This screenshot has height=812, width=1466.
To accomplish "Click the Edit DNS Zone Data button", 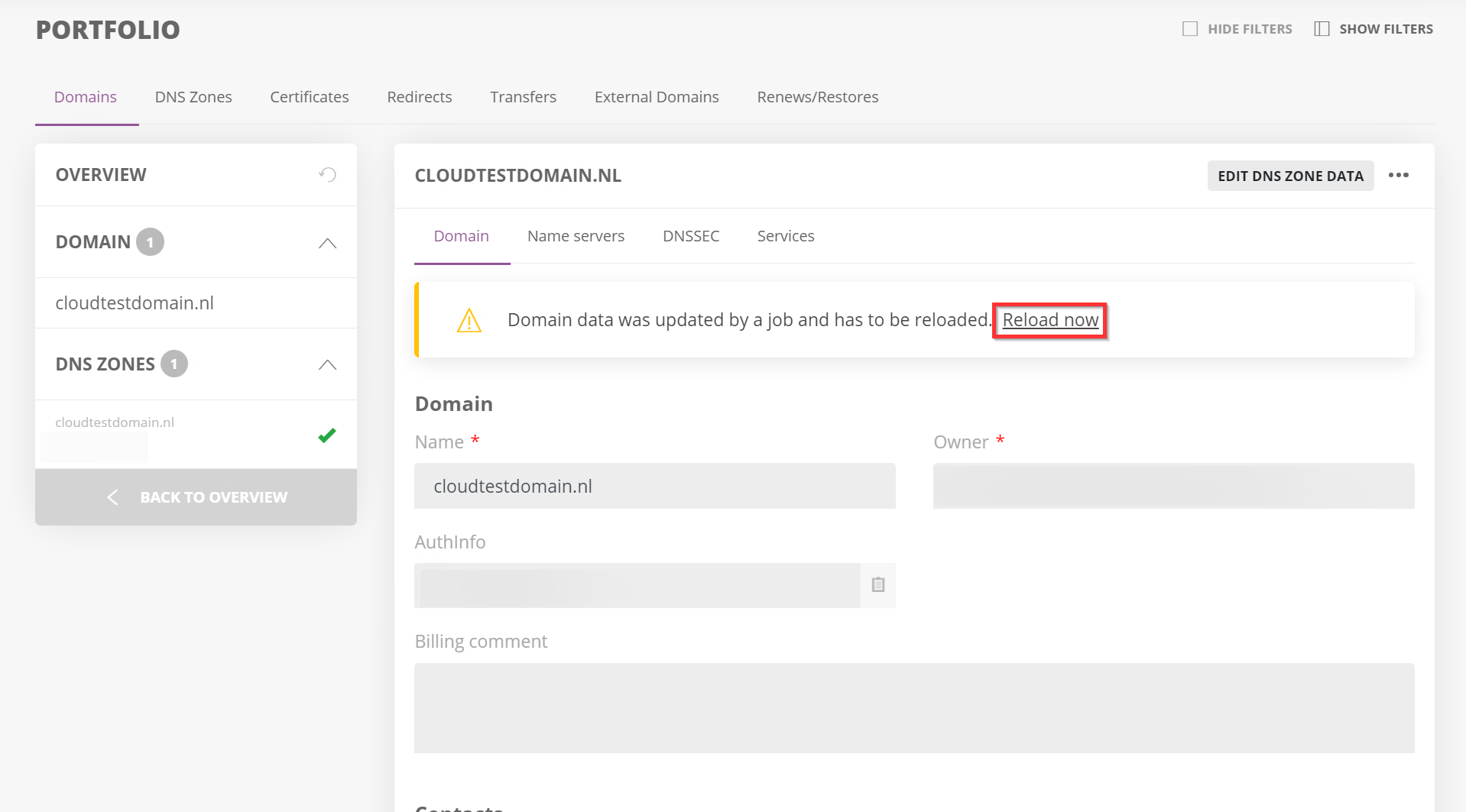I will (x=1290, y=176).
